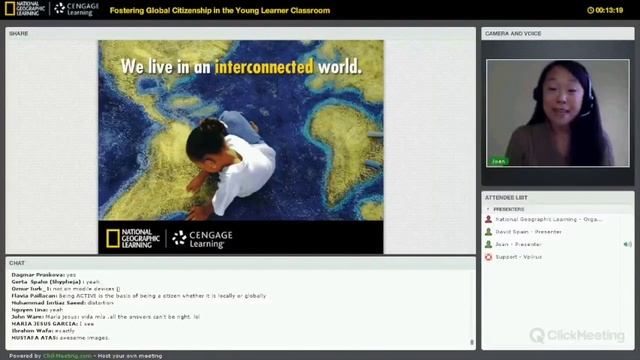Click Omur Turk's 'not on mobile devices' message
This screenshot has height=360, width=640.
pos(66,289)
